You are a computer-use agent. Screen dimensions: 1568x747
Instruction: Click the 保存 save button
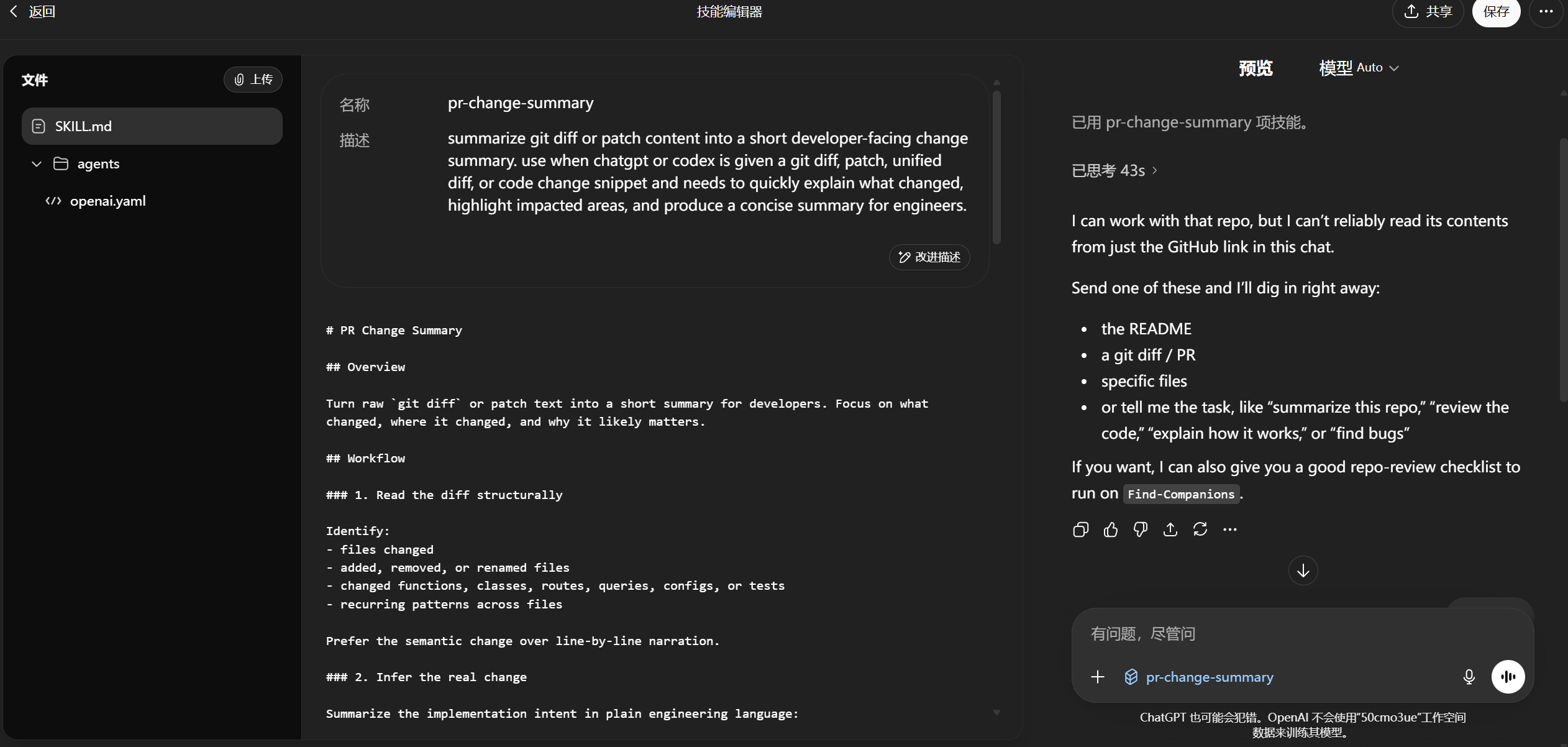tap(1495, 12)
